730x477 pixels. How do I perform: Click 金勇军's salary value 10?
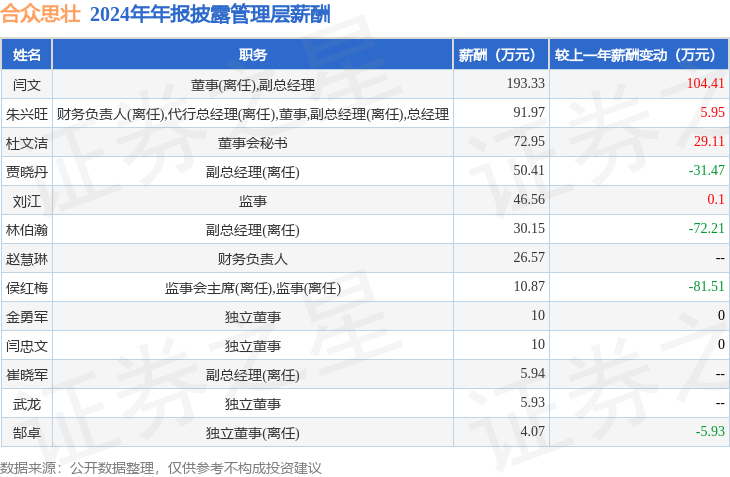(538, 315)
